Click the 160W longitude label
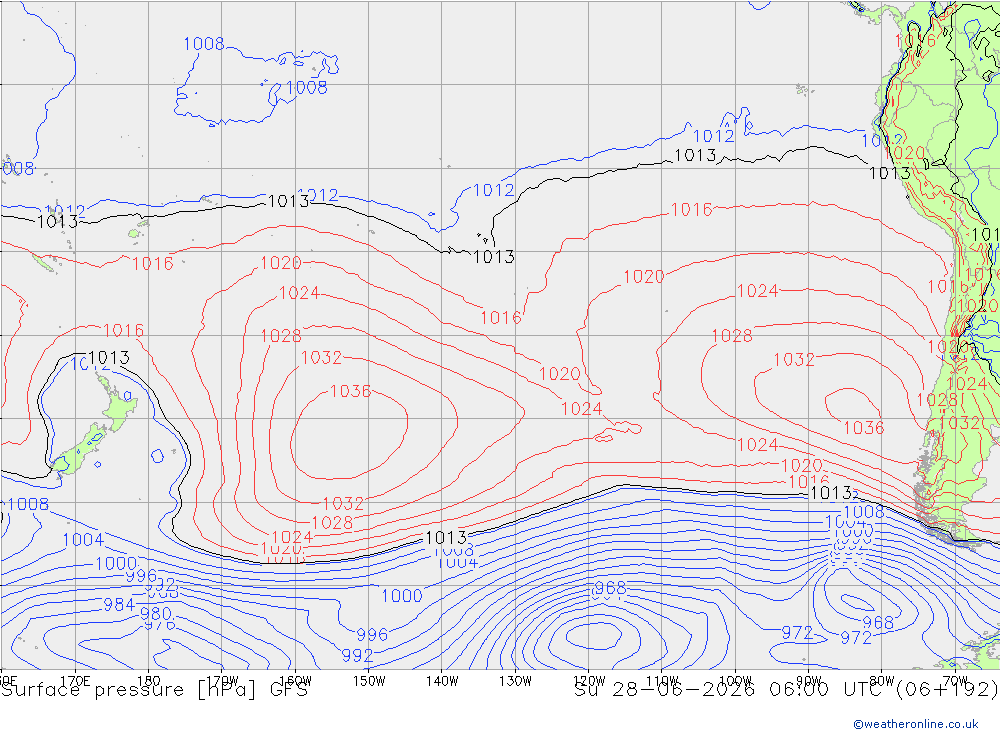Viewport: 1000px width, 733px height. pos(295,681)
